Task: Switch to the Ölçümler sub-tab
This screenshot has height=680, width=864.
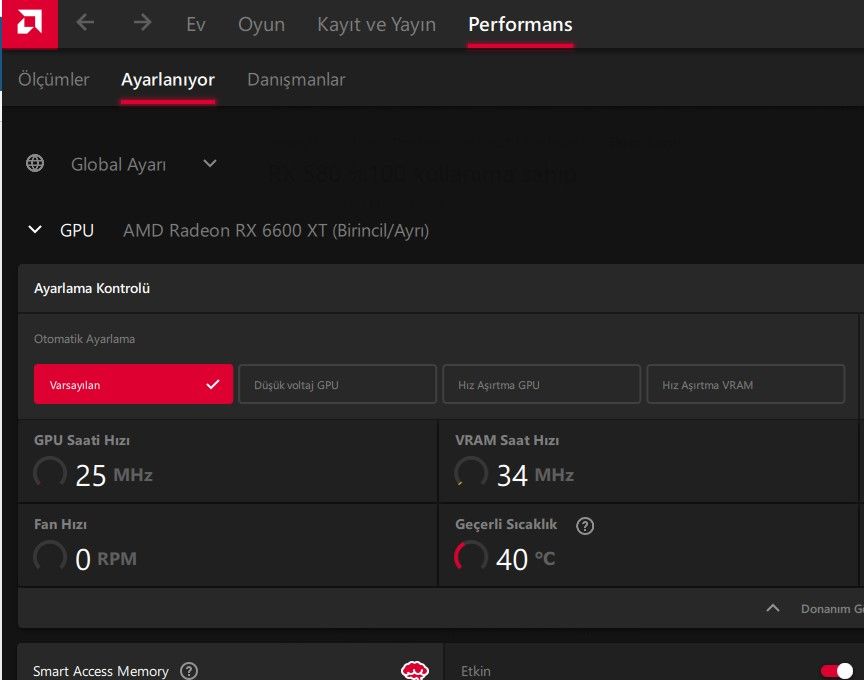Action: click(x=53, y=79)
